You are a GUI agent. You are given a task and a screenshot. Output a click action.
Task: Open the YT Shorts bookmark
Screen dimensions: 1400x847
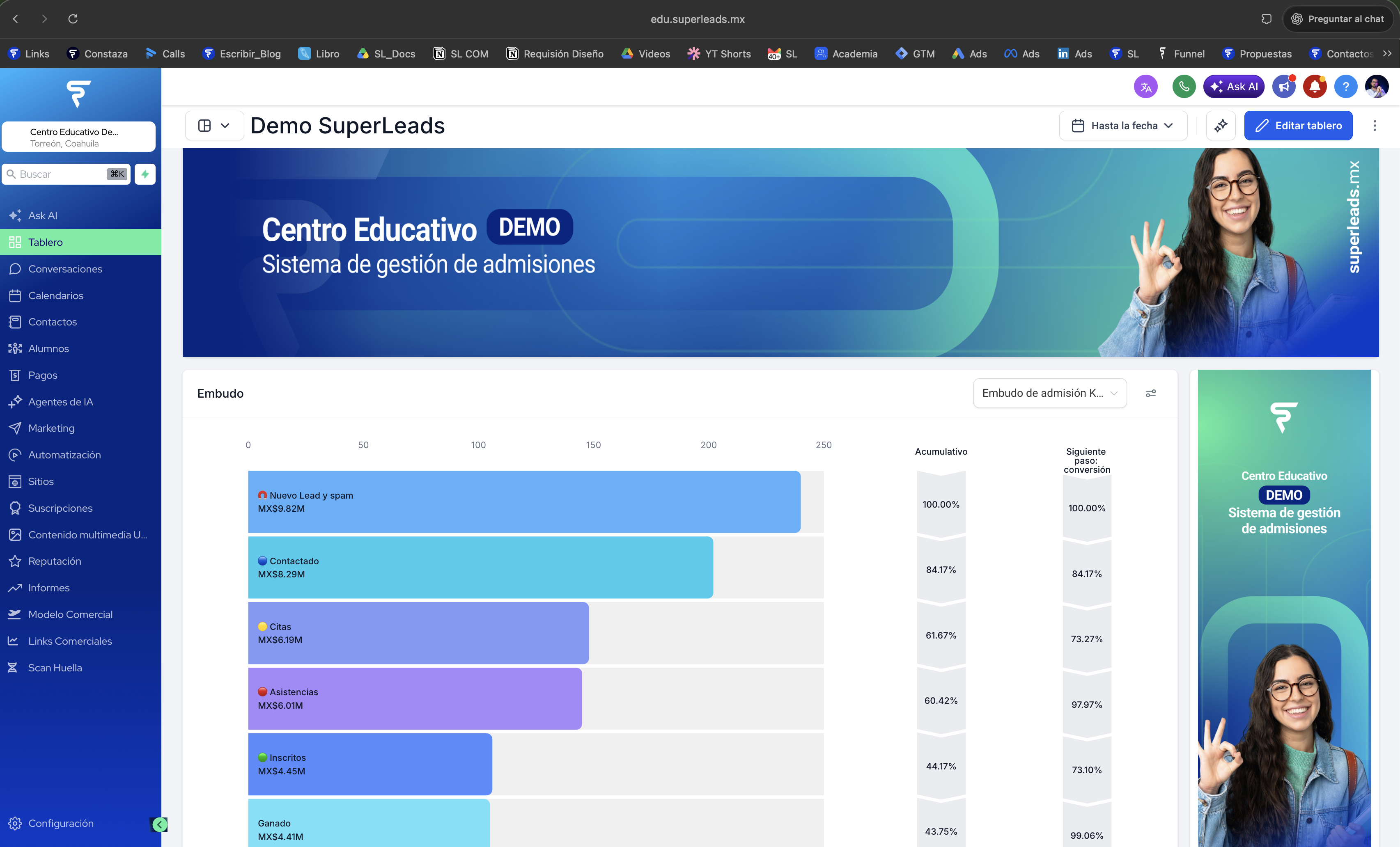[719, 53]
